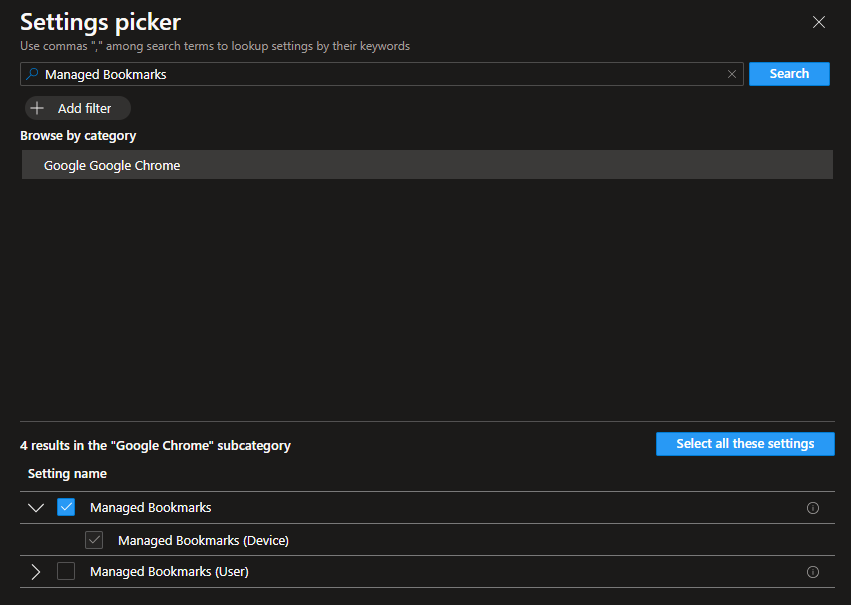Click the Add filter button
851x605 pixels.
point(77,108)
